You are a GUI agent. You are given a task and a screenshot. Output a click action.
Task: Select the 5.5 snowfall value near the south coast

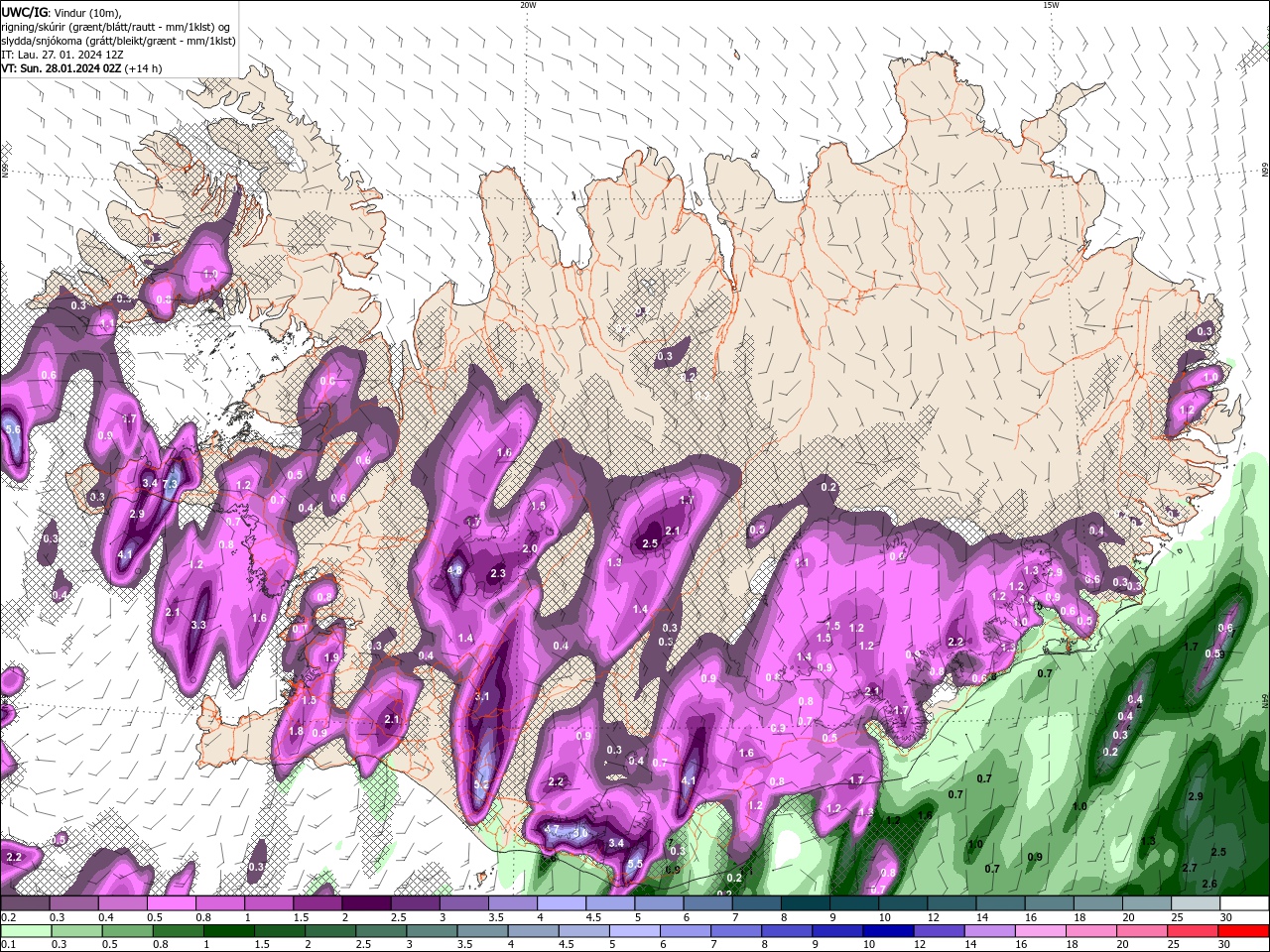click(x=636, y=863)
